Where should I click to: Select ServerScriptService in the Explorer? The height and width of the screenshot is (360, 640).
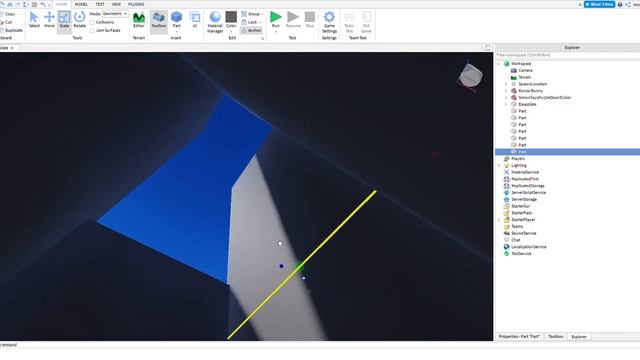click(x=528, y=193)
